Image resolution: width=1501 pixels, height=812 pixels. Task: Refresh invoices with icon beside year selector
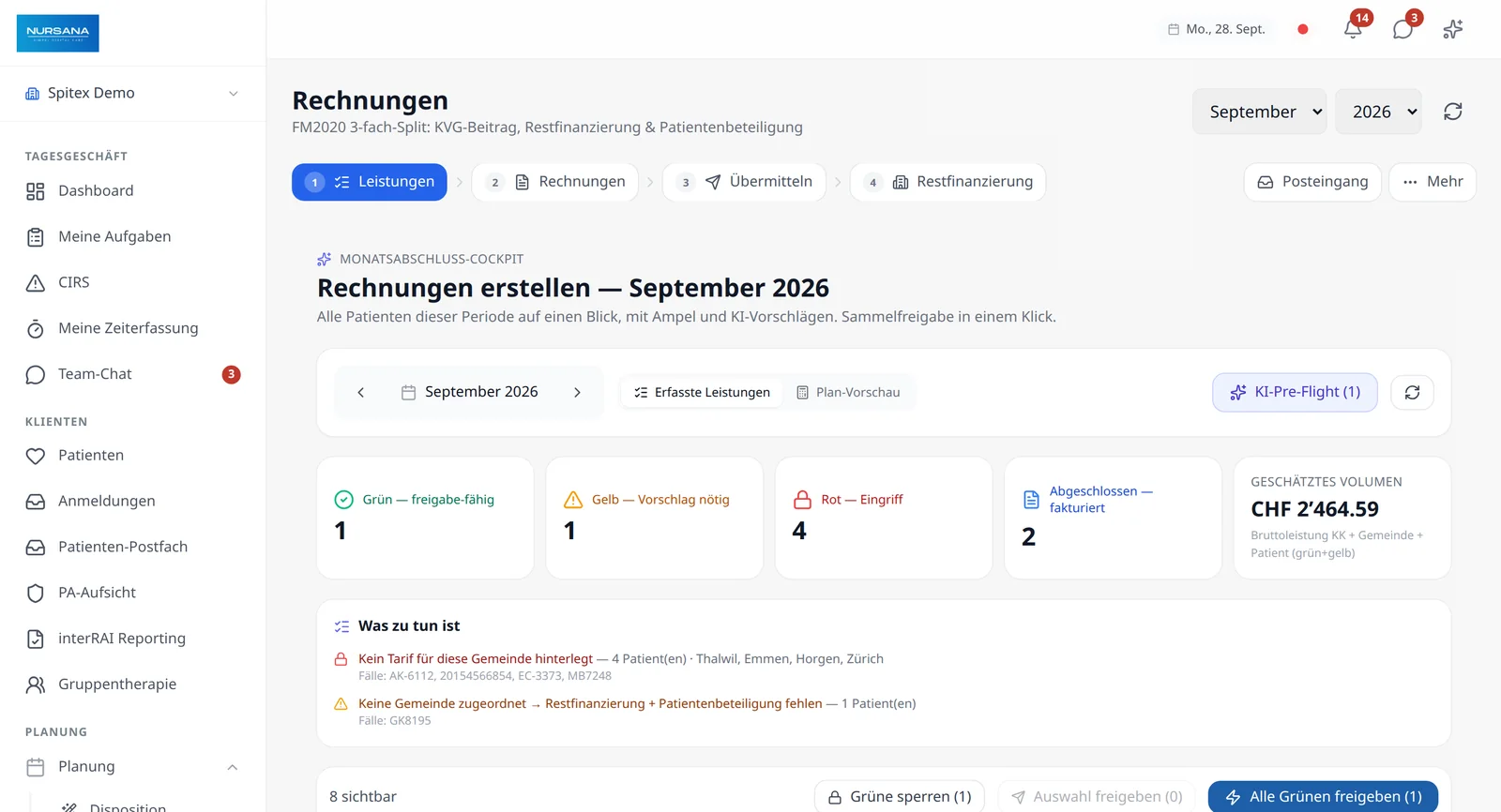(1452, 112)
